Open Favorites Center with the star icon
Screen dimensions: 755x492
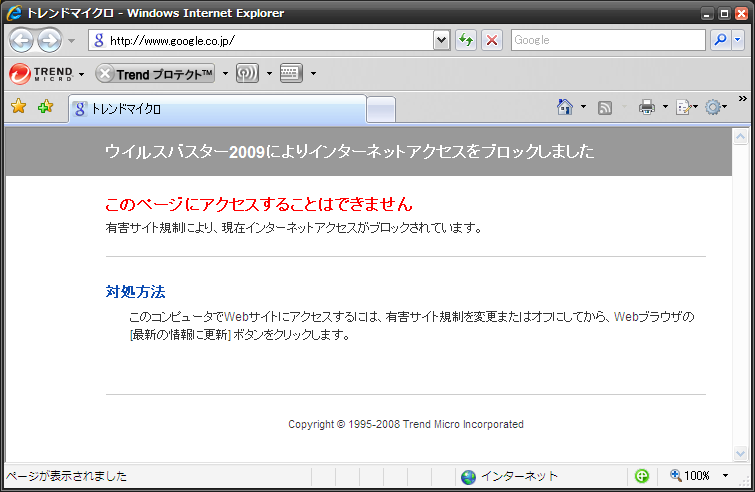[x=19, y=106]
